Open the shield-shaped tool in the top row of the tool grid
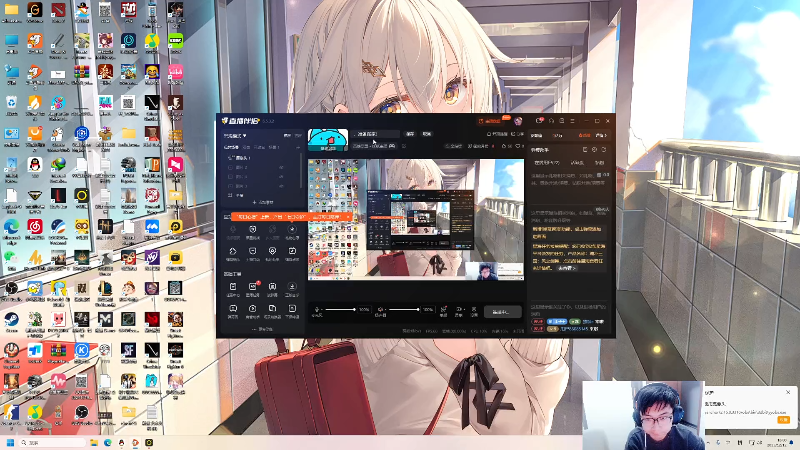The image size is (800, 450). [253, 231]
